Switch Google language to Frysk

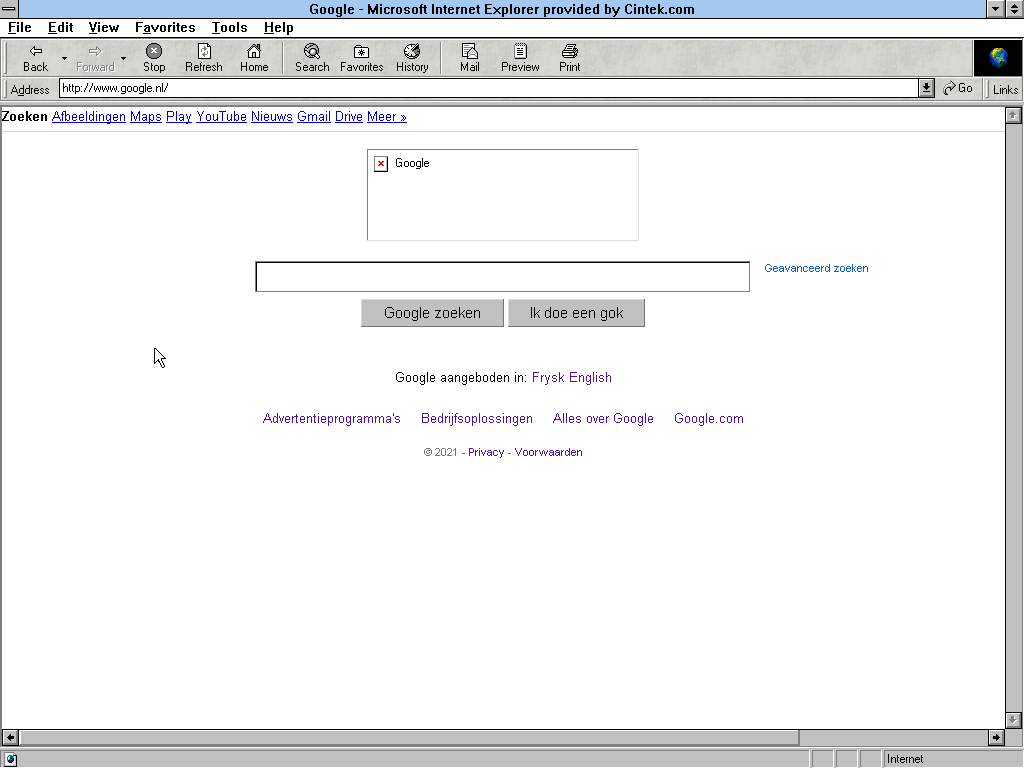548,377
